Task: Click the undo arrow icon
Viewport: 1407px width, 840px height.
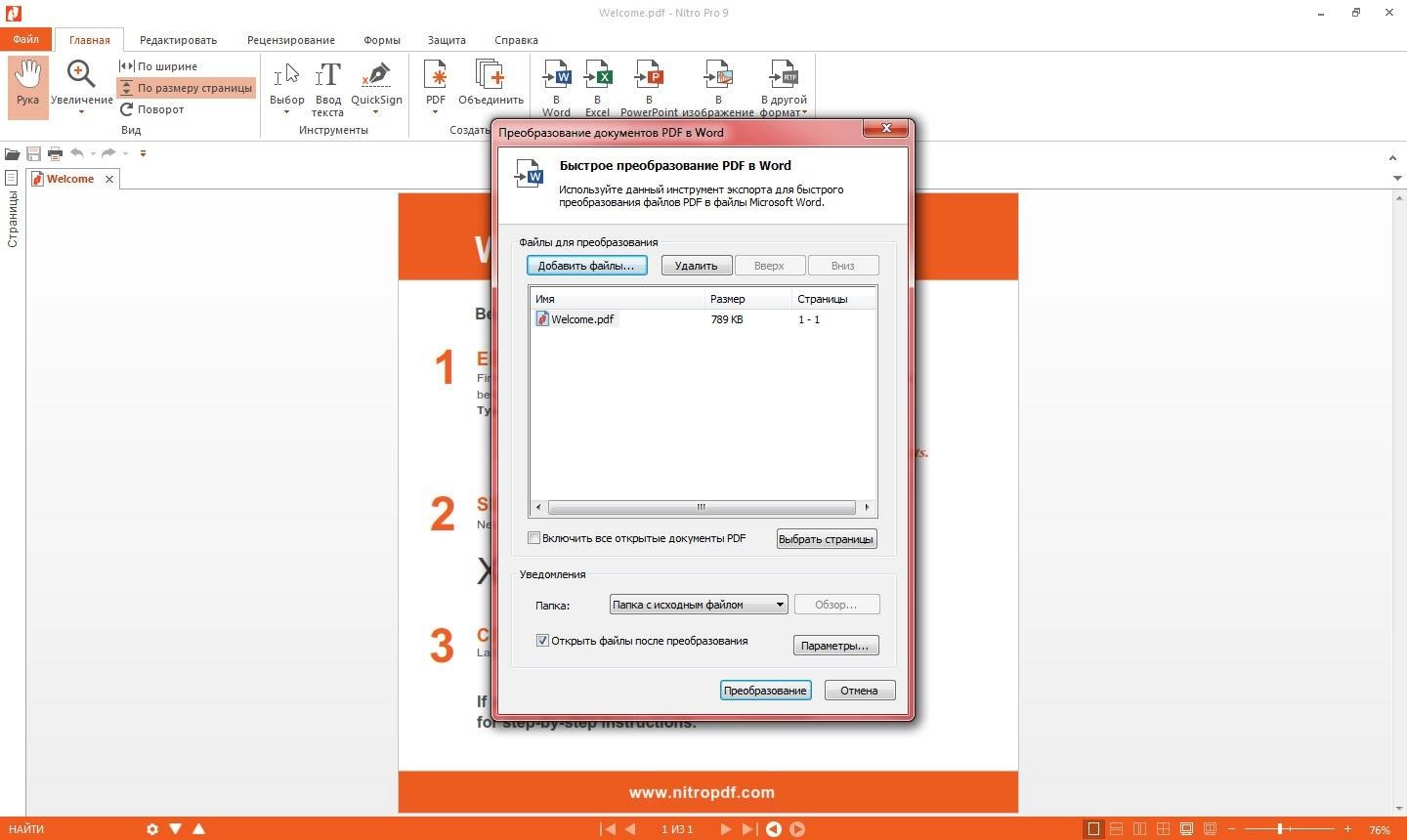Action: (77, 152)
